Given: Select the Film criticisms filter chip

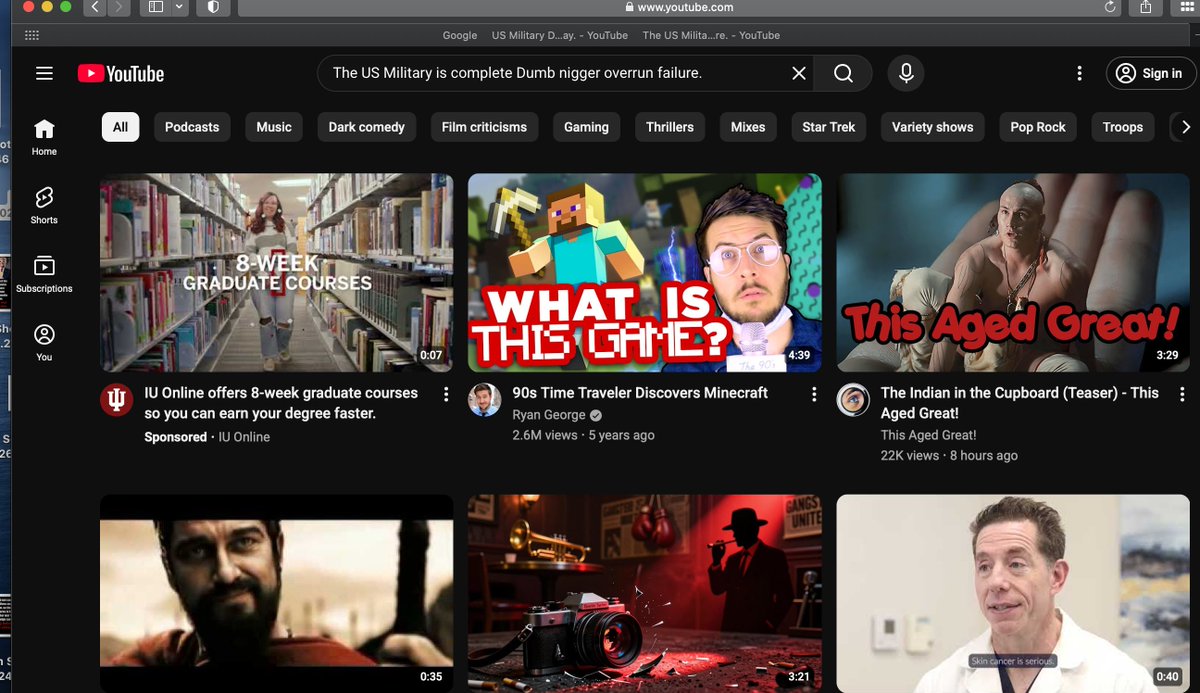Looking at the screenshot, I should (484, 127).
